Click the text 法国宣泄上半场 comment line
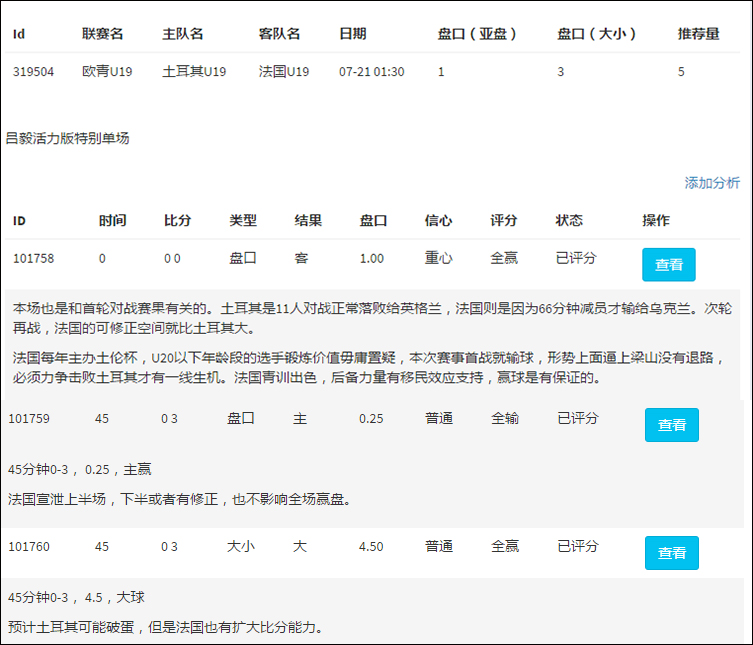The image size is (753, 645). point(180,499)
